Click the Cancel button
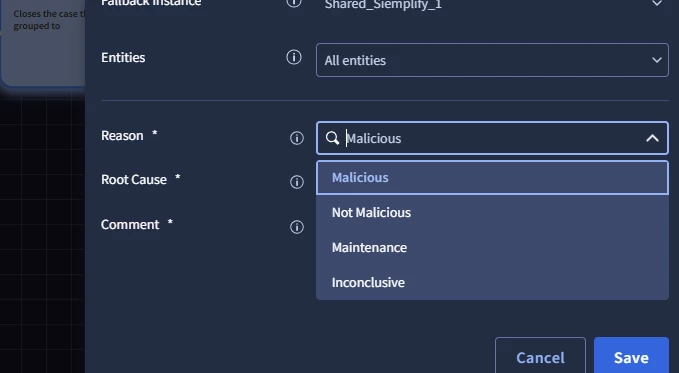The width and height of the screenshot is (679, 373). 540,357
